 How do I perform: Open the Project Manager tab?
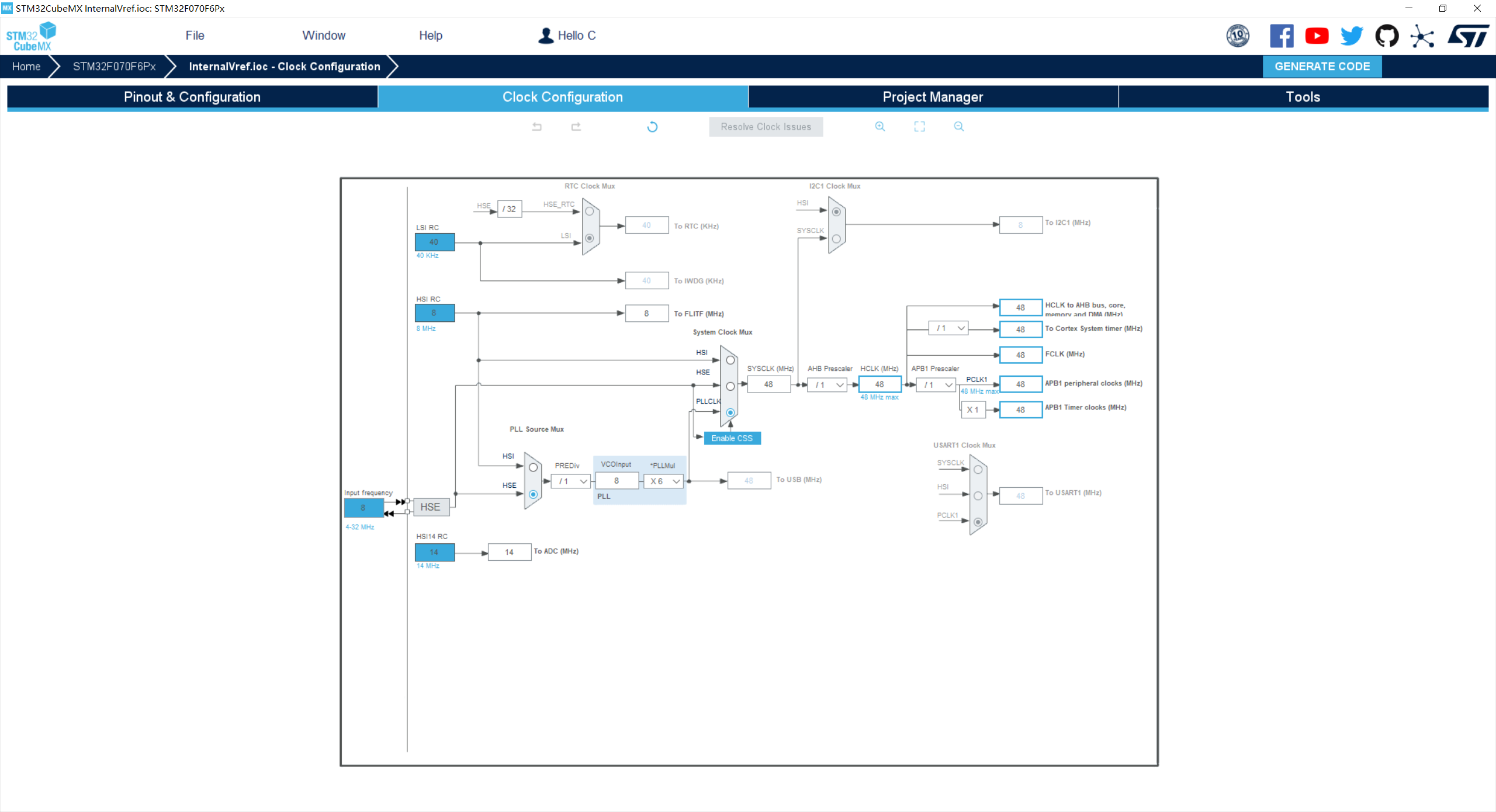click(x=933, y=97)
